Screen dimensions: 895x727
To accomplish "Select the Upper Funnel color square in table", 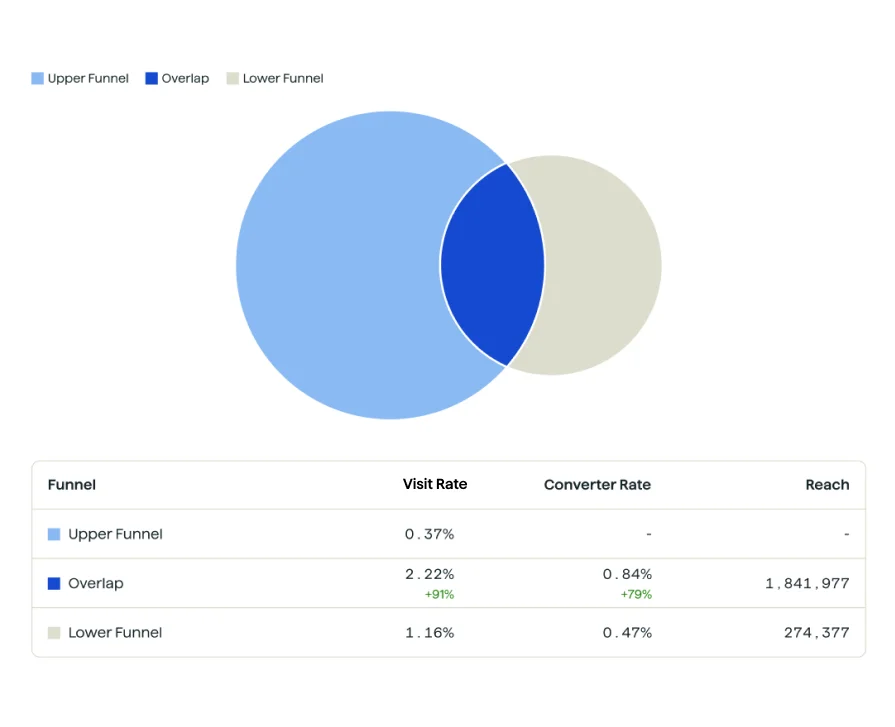I will 53,534.
